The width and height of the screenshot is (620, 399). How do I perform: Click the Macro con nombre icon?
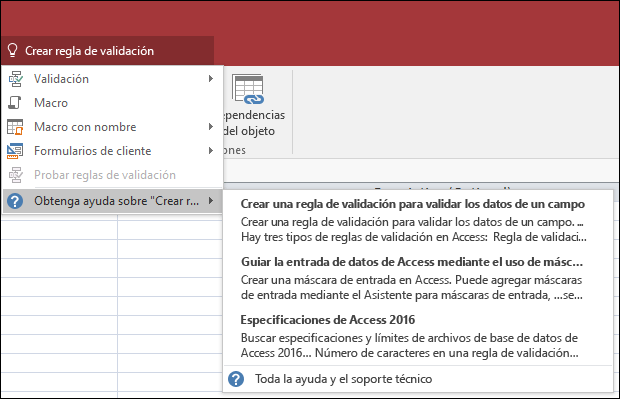coord(15,127)
